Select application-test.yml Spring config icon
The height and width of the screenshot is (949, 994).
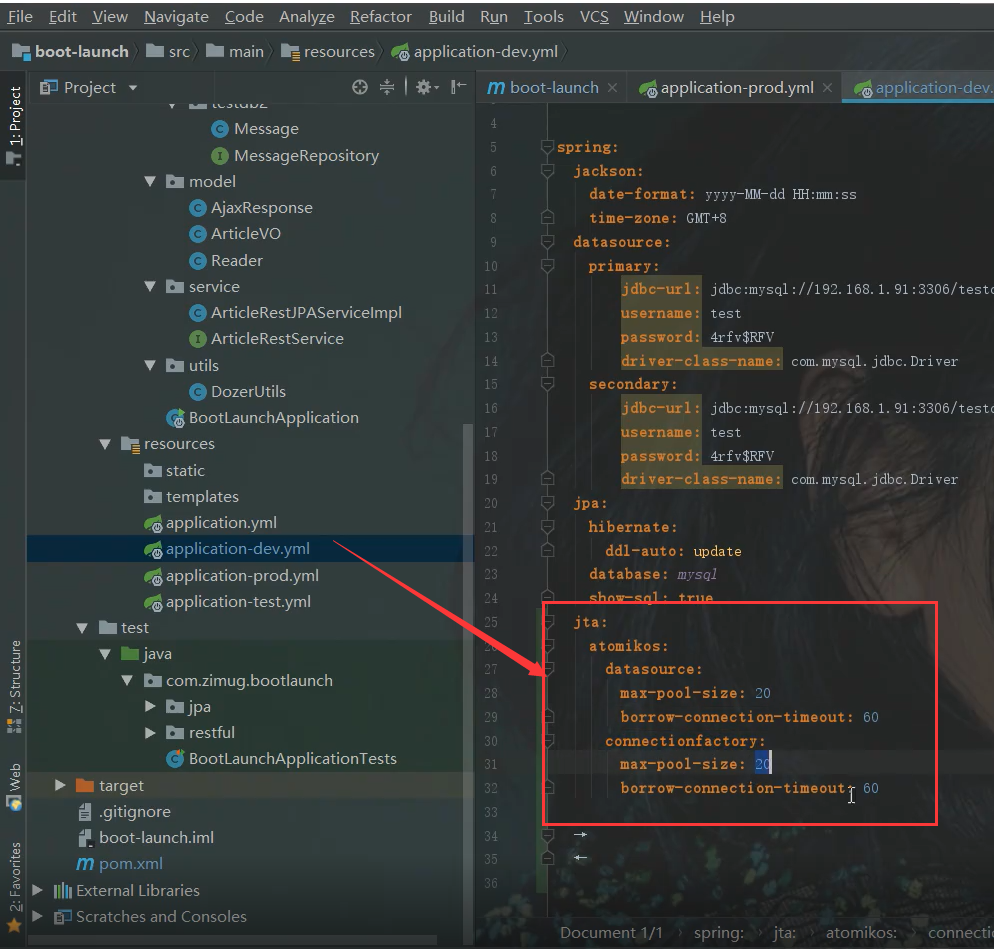153,602
